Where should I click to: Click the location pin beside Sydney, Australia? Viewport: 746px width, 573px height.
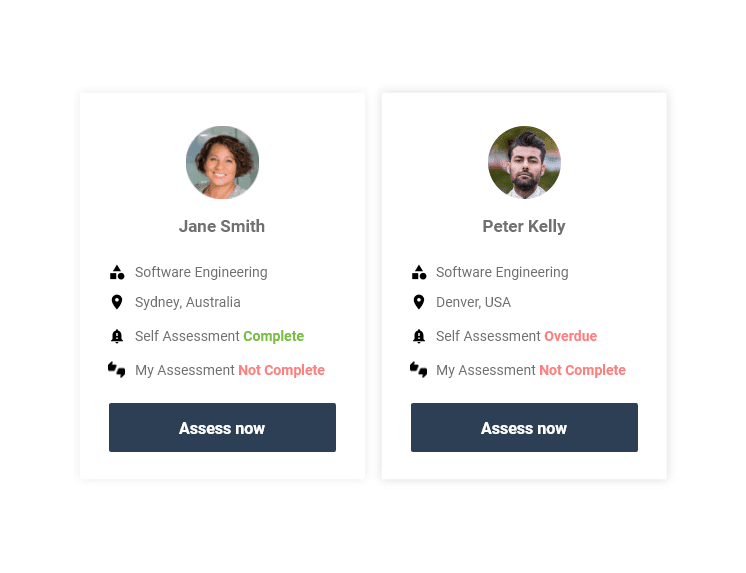click(117, 302)
